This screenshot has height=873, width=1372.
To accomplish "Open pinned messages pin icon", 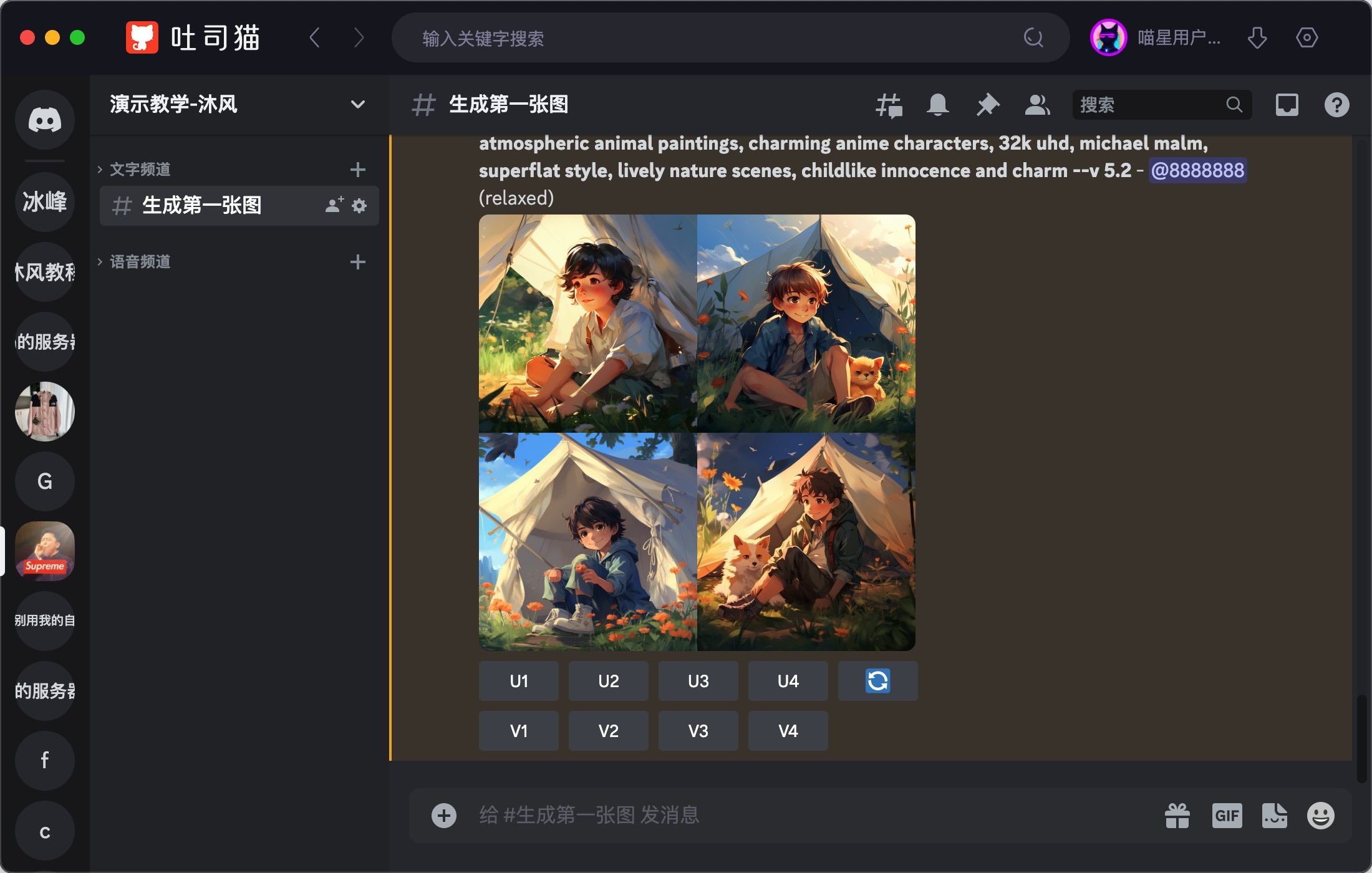I will (987, 105).
